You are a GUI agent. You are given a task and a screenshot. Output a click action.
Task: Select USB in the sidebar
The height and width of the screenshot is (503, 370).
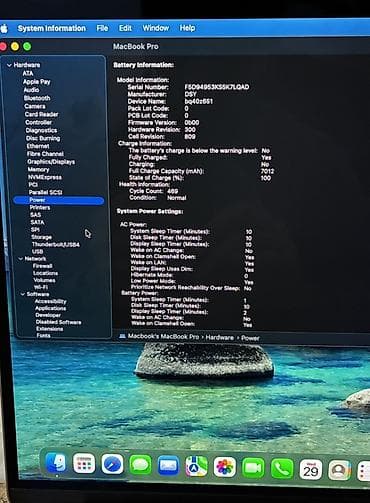(37, 251)
